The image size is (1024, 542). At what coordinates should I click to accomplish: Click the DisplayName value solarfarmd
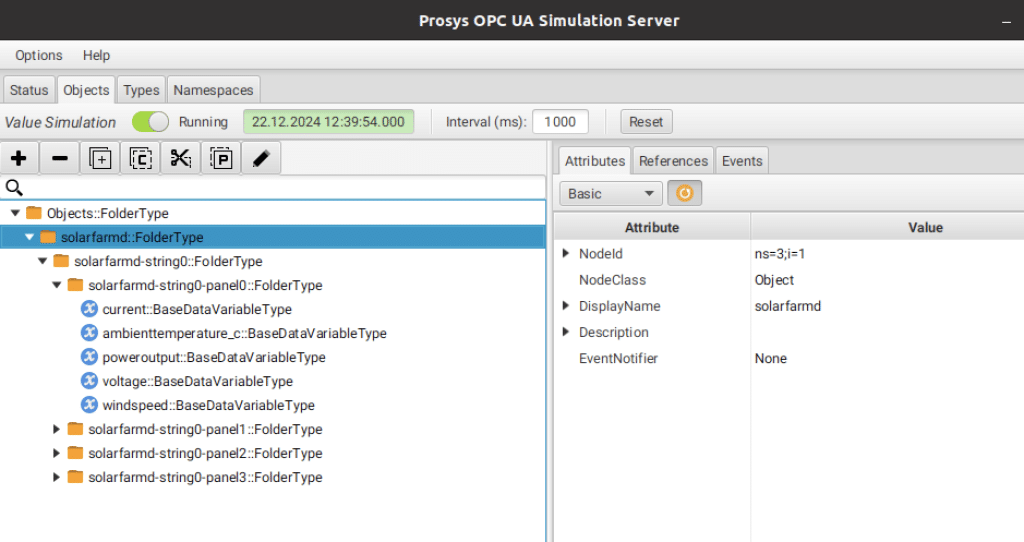pos(788,306)
